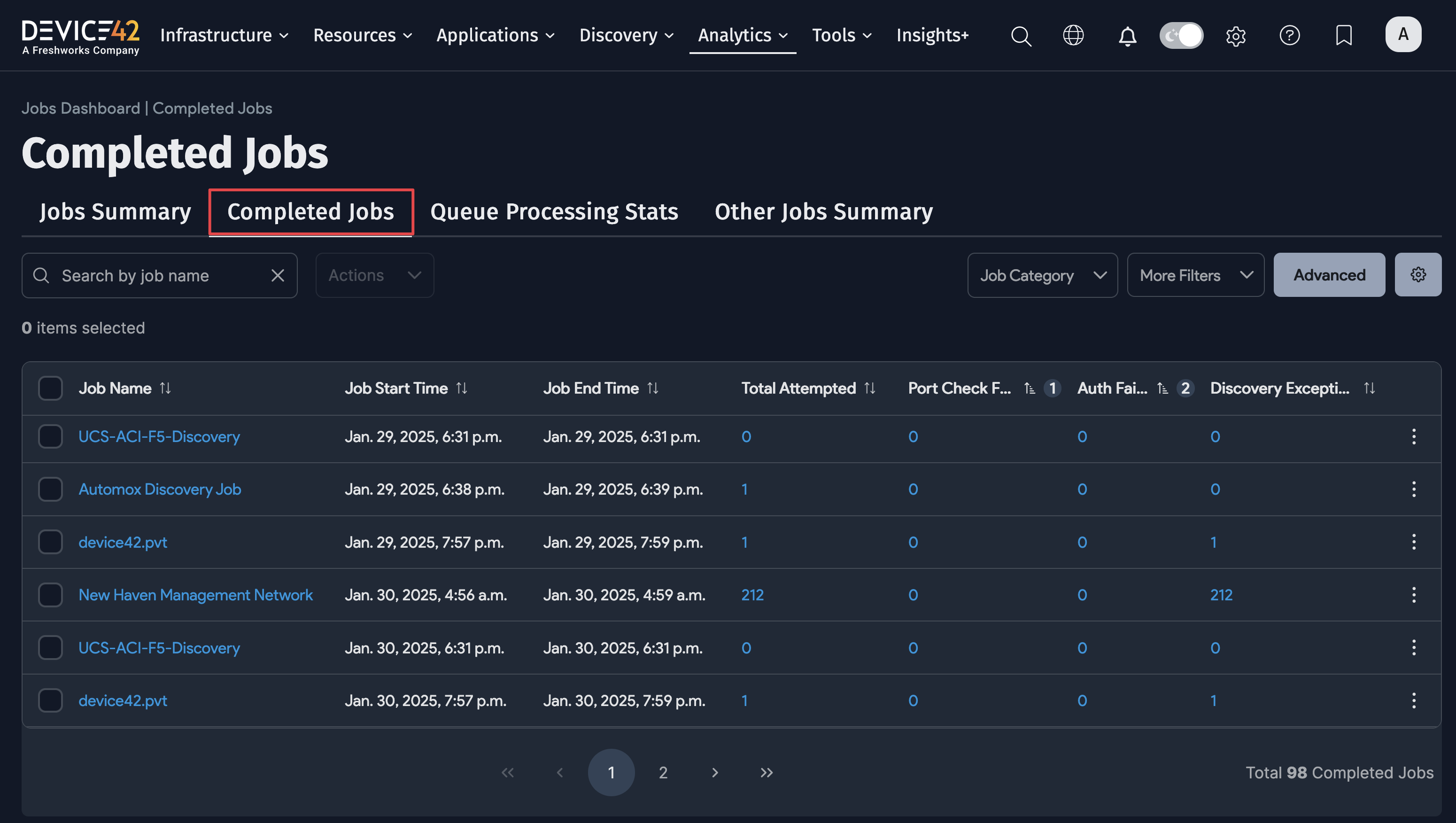
Task: Open the Automox Discovery Job link
Action: point(160,489)
